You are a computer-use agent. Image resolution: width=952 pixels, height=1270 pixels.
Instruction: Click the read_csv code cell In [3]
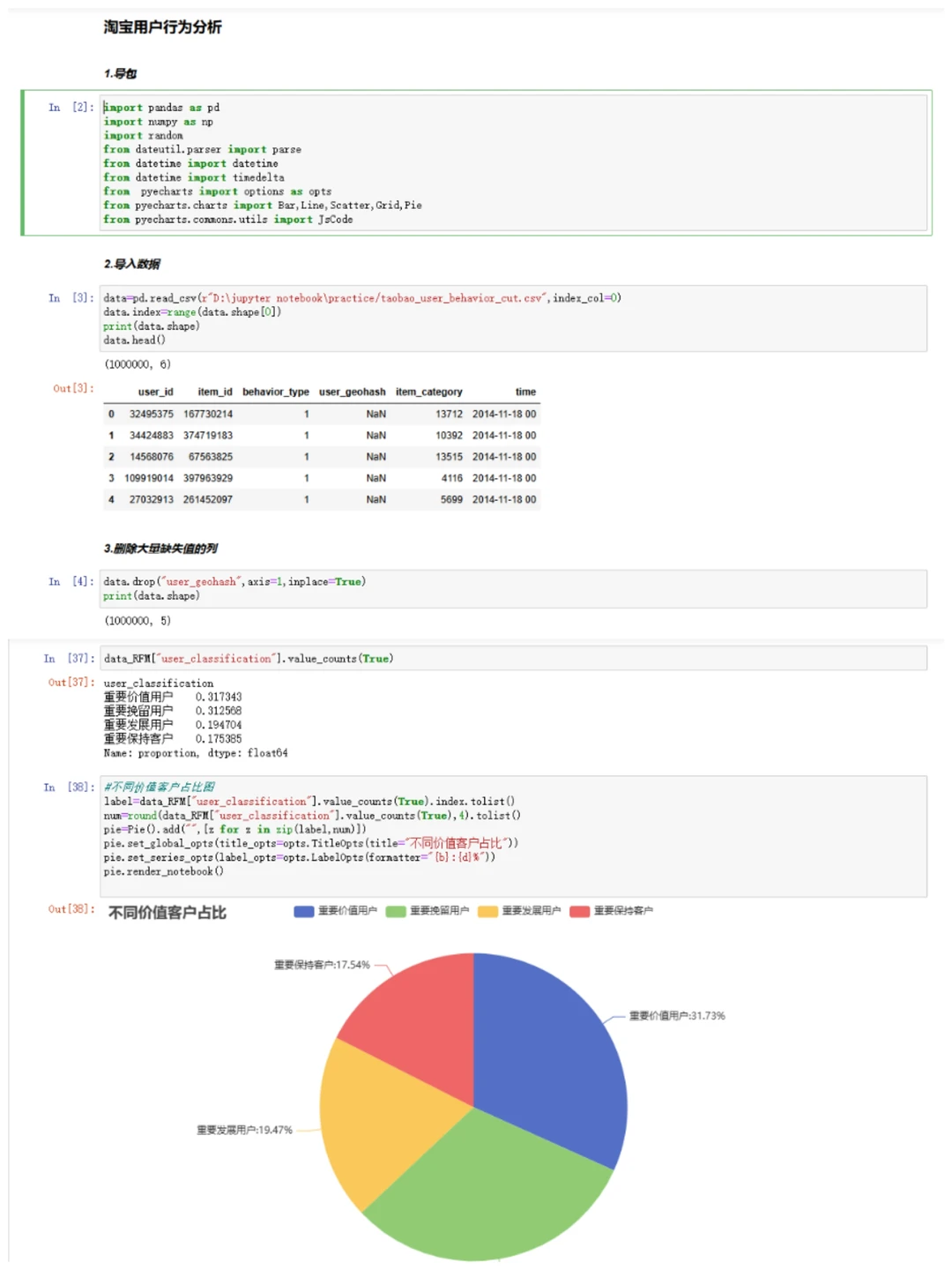pos(513,318)
